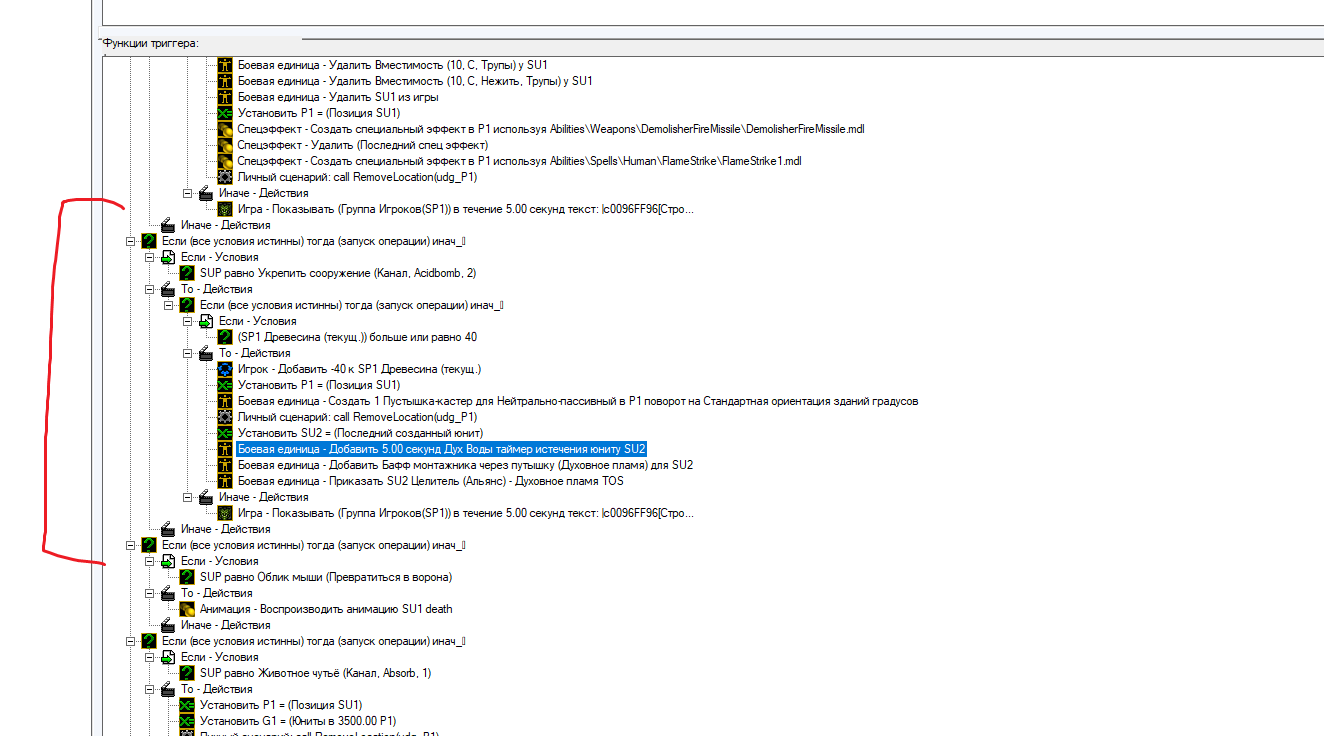1324x736 pixels.
Task: Click effect icon of DemolisherFireMissile.mdl action
Action: click(x=225, y=129)
